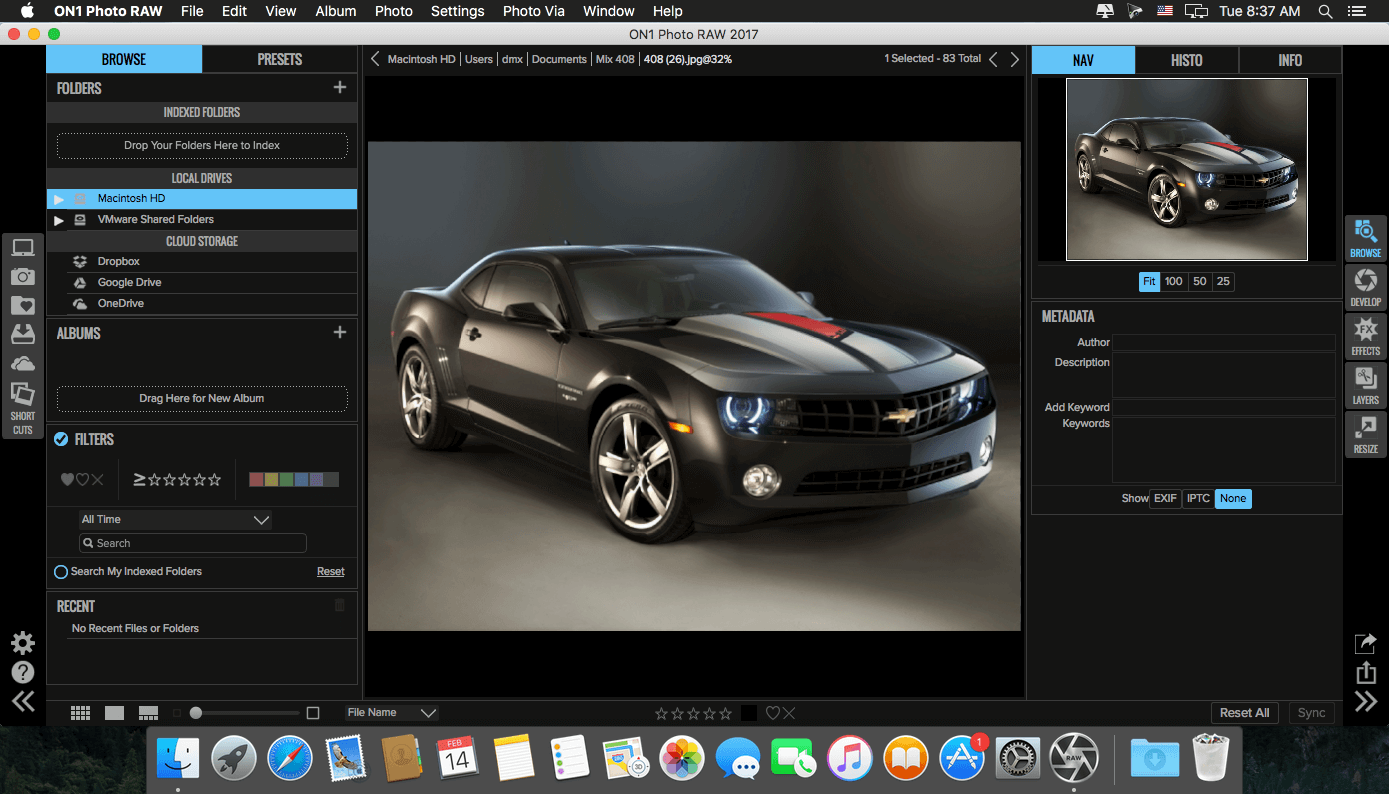Image resolution: width=1389 pixels, height=794 pixels.
Task: Click the Sync button
Action: pyautogui.click(x=1311, y=713)
